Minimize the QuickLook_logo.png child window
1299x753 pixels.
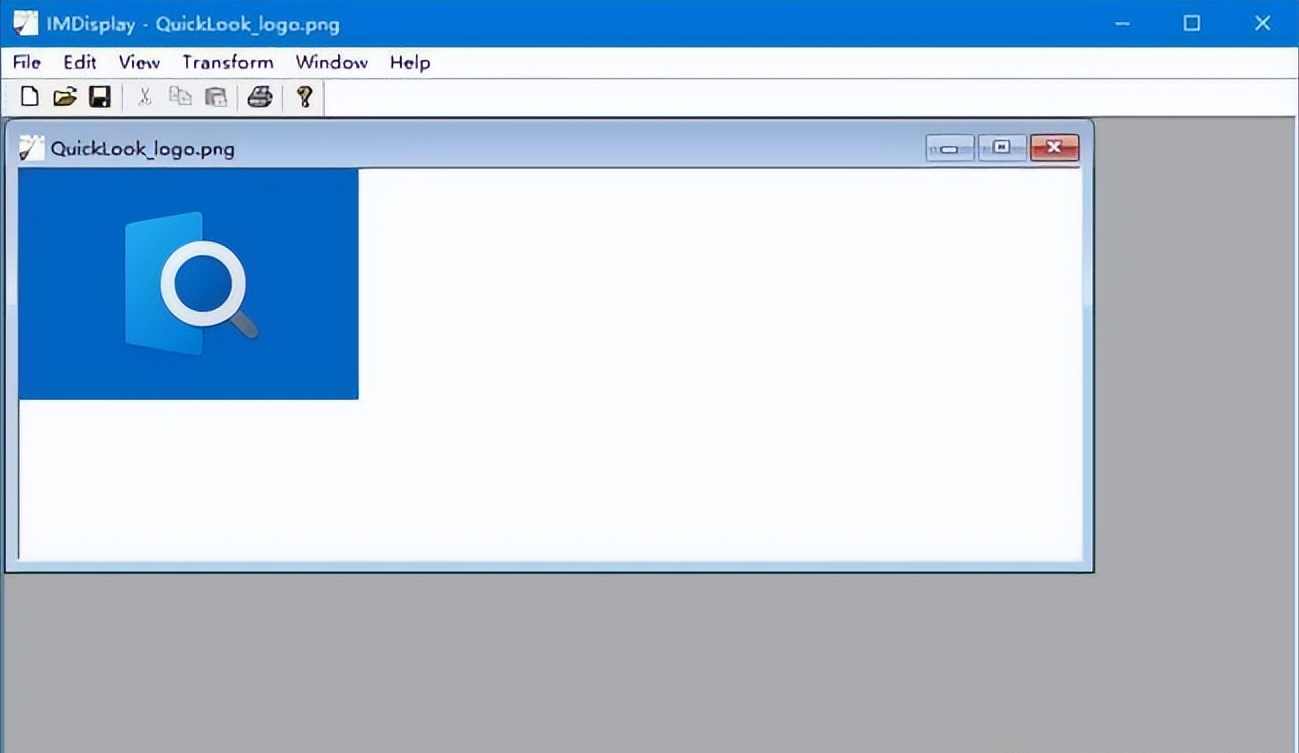[950, 148]
